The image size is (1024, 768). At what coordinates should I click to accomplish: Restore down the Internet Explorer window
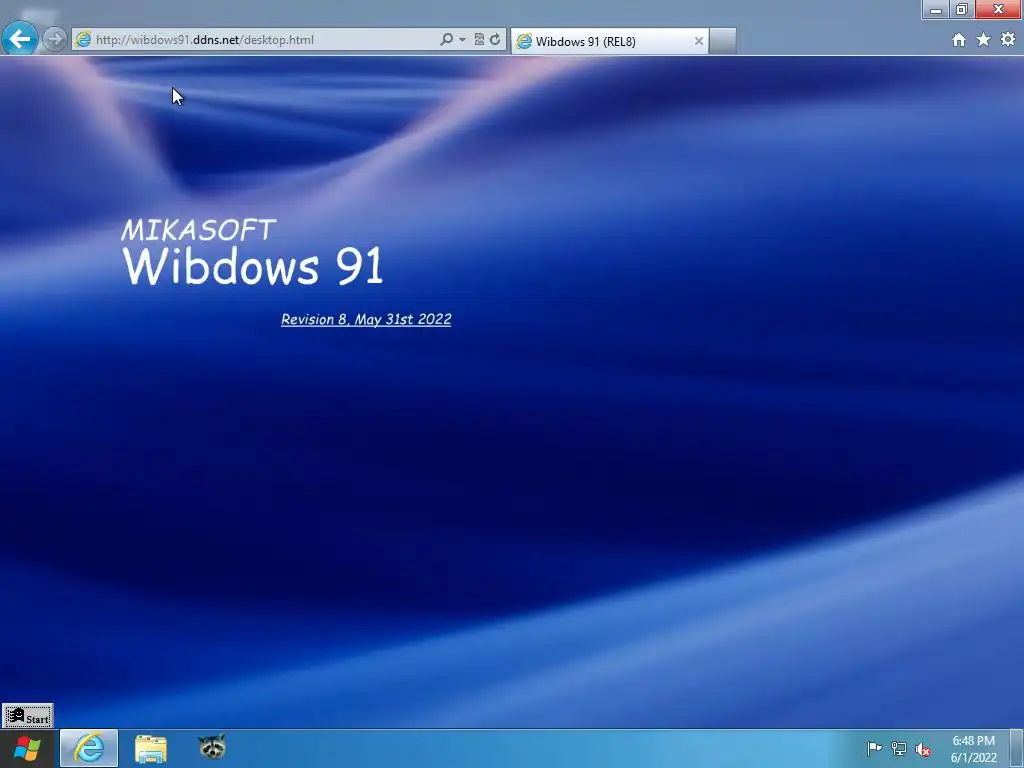pos(962,9)
